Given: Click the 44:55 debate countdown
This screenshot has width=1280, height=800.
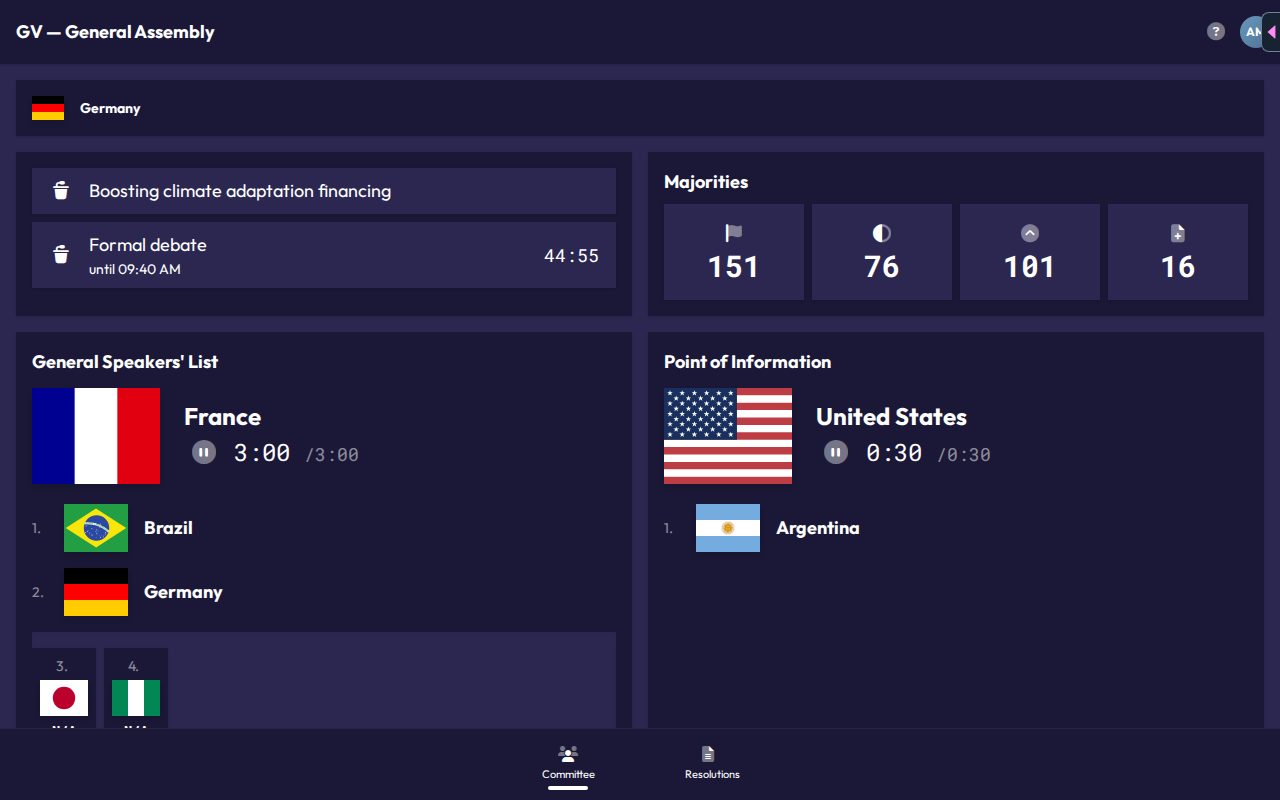Looking at the screenshot, I should click(x=571, y=256).
